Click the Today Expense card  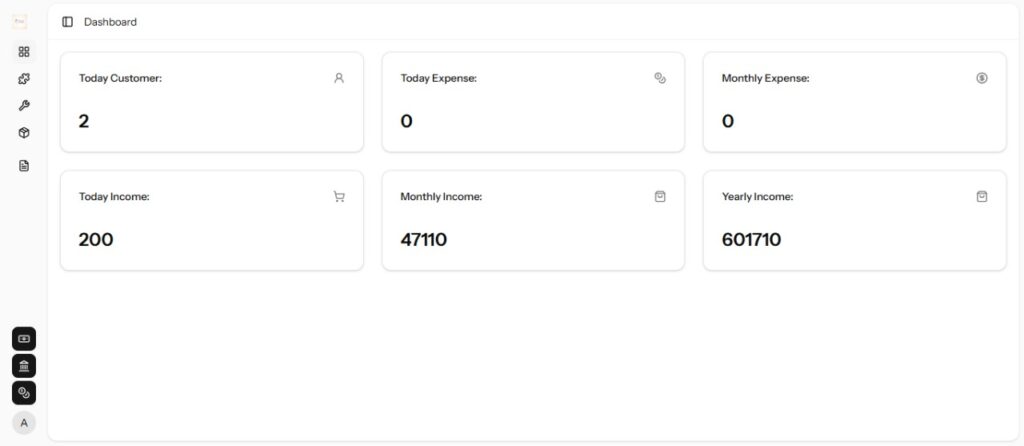pos(533,102)
